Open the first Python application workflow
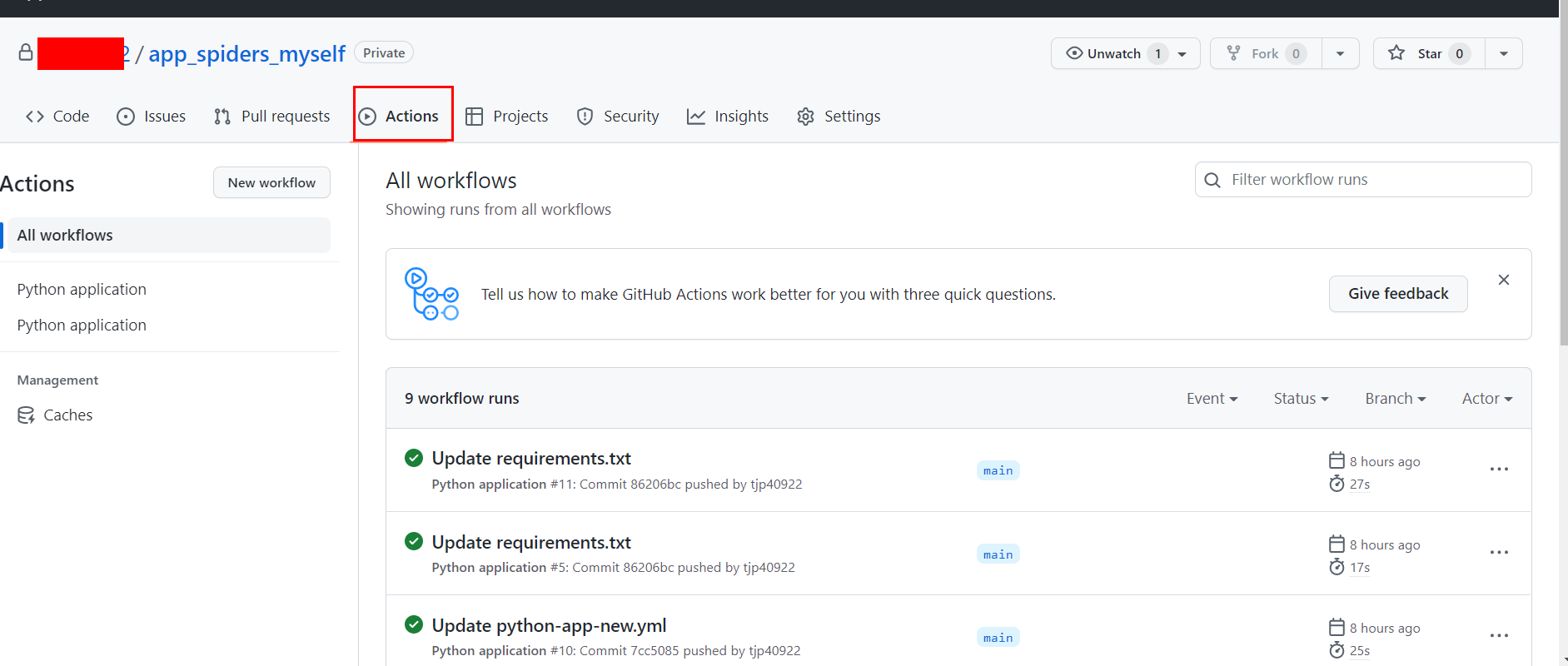This screenshot has width=1568, height=666. (82, 289)
